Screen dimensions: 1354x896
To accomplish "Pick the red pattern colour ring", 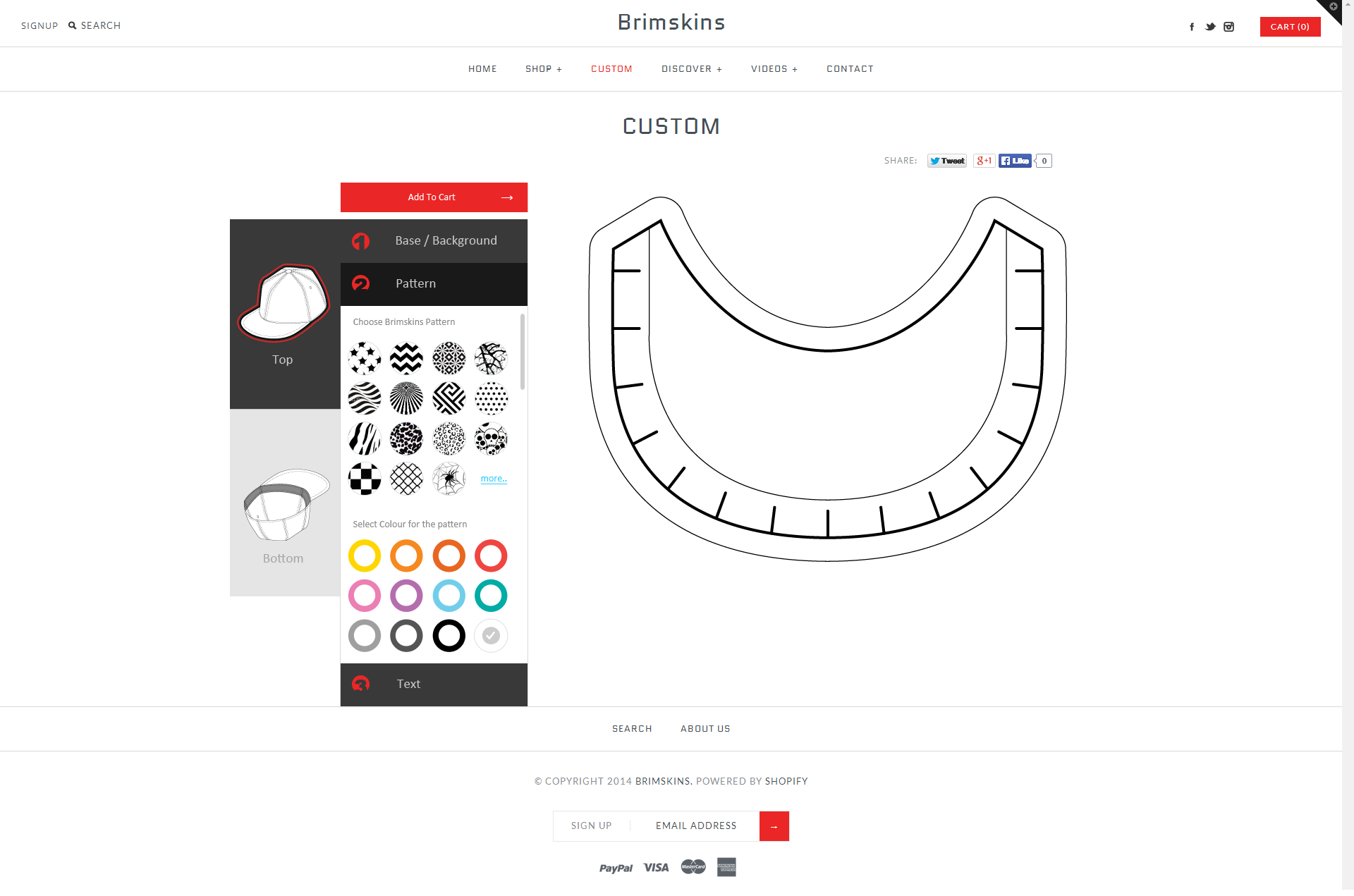I will (x=492, y=556).
